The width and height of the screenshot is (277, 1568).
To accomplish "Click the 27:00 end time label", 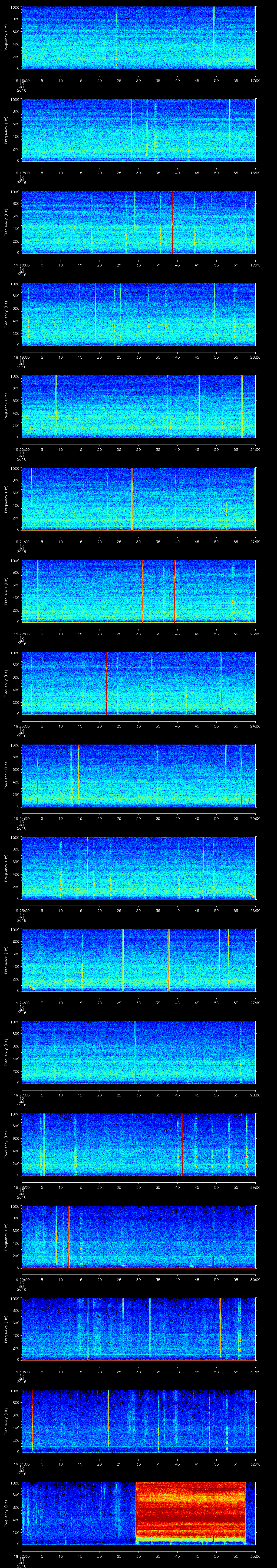I will (x=255, y=1003).
